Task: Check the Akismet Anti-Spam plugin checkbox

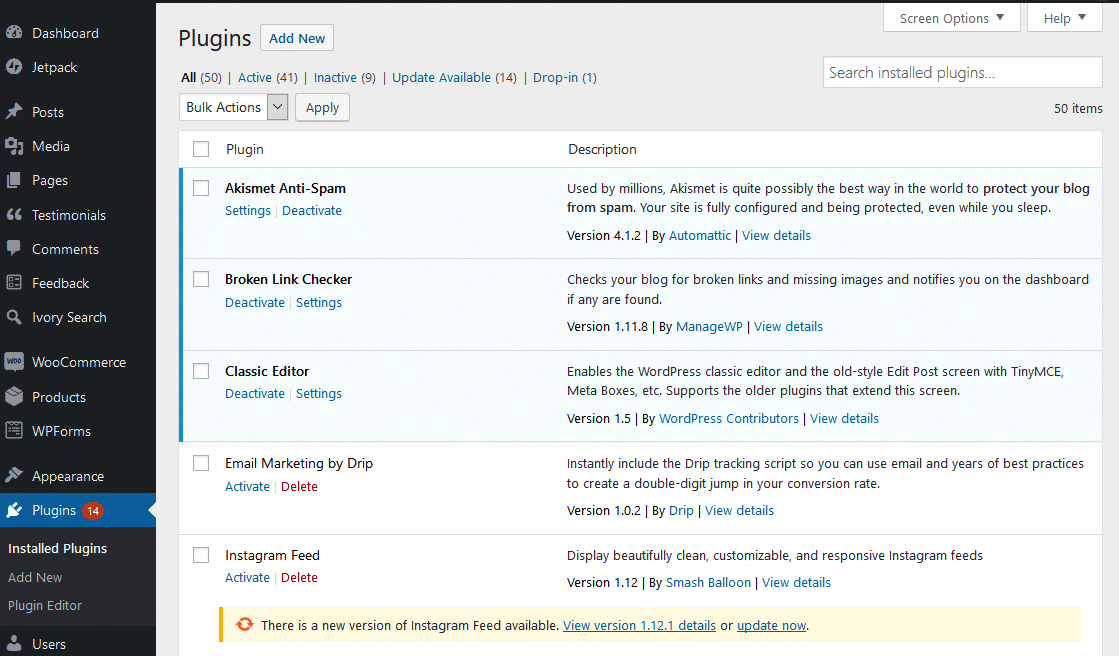Action: pyautogui.click(x=200, y=188)
